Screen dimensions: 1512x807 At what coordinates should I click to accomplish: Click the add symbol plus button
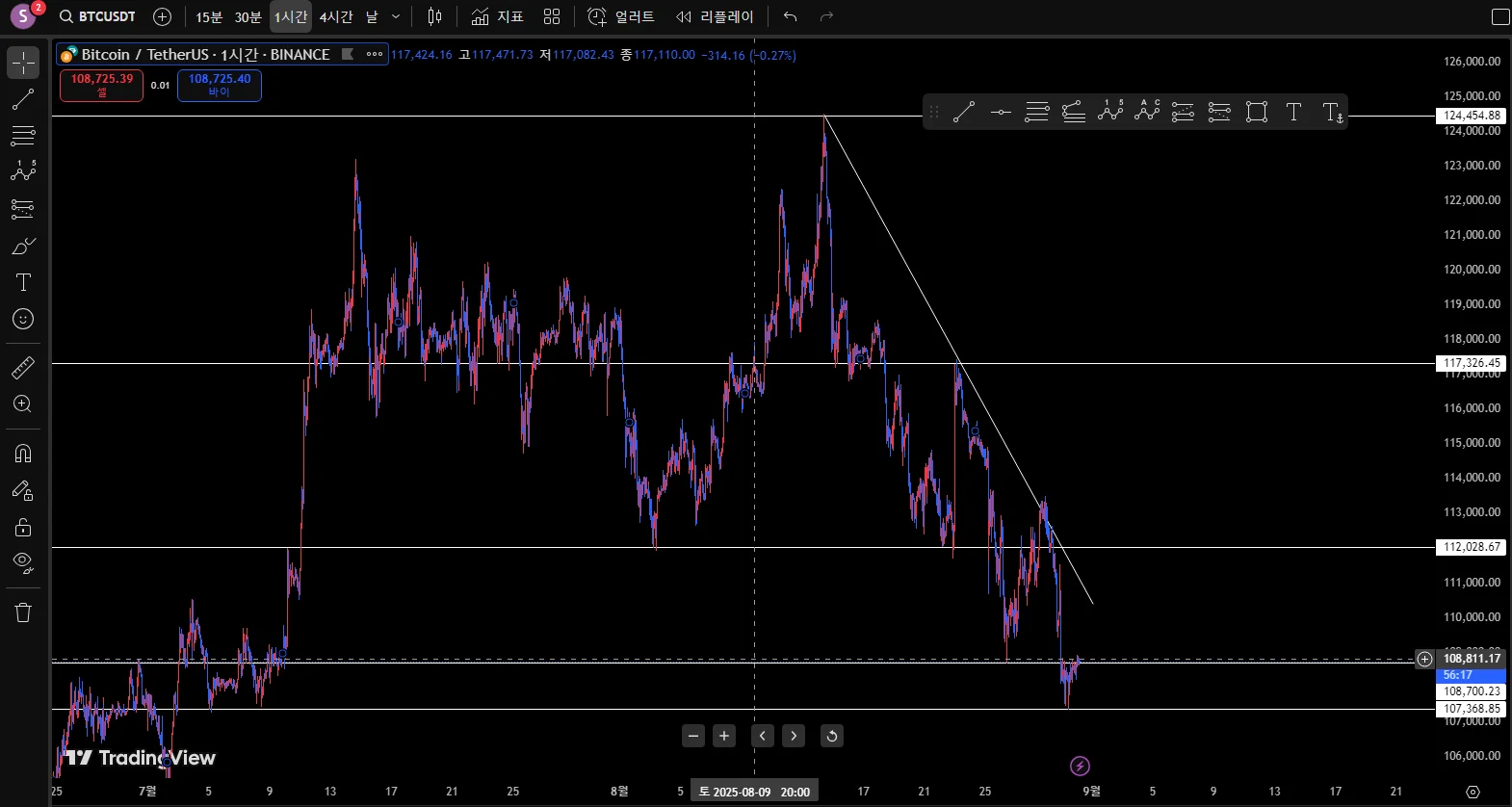point(162,16)
